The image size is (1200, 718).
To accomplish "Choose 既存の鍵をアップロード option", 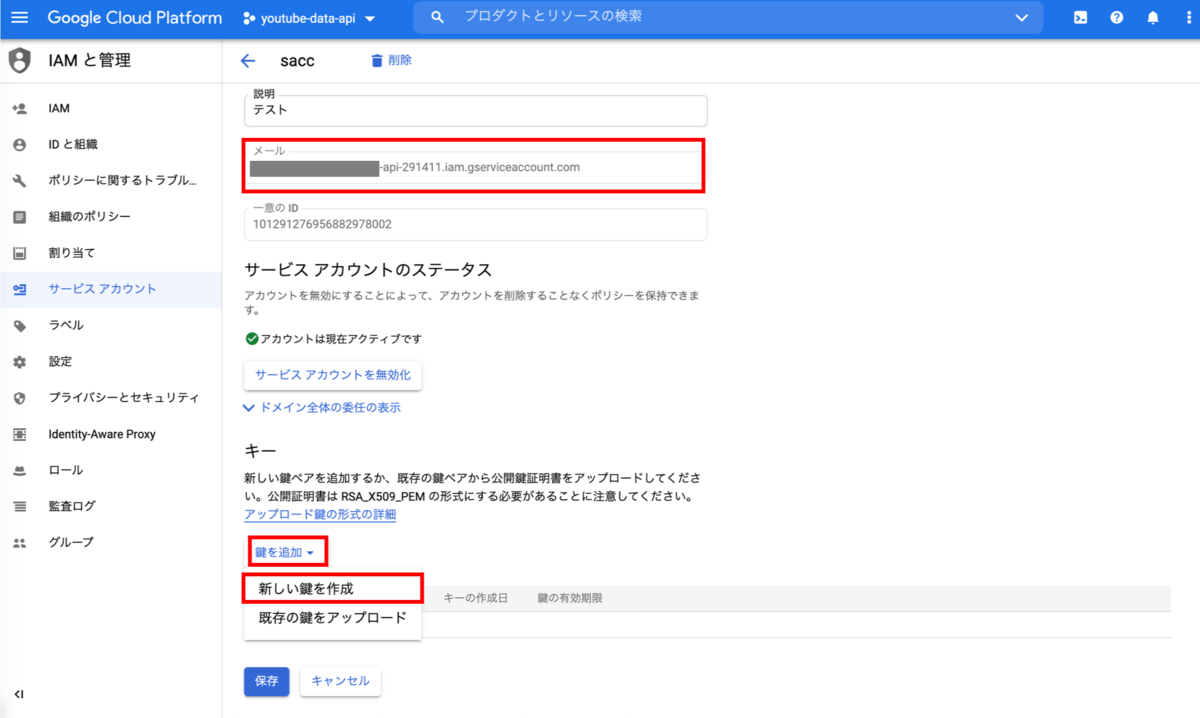I will click(x=332, y=619).
